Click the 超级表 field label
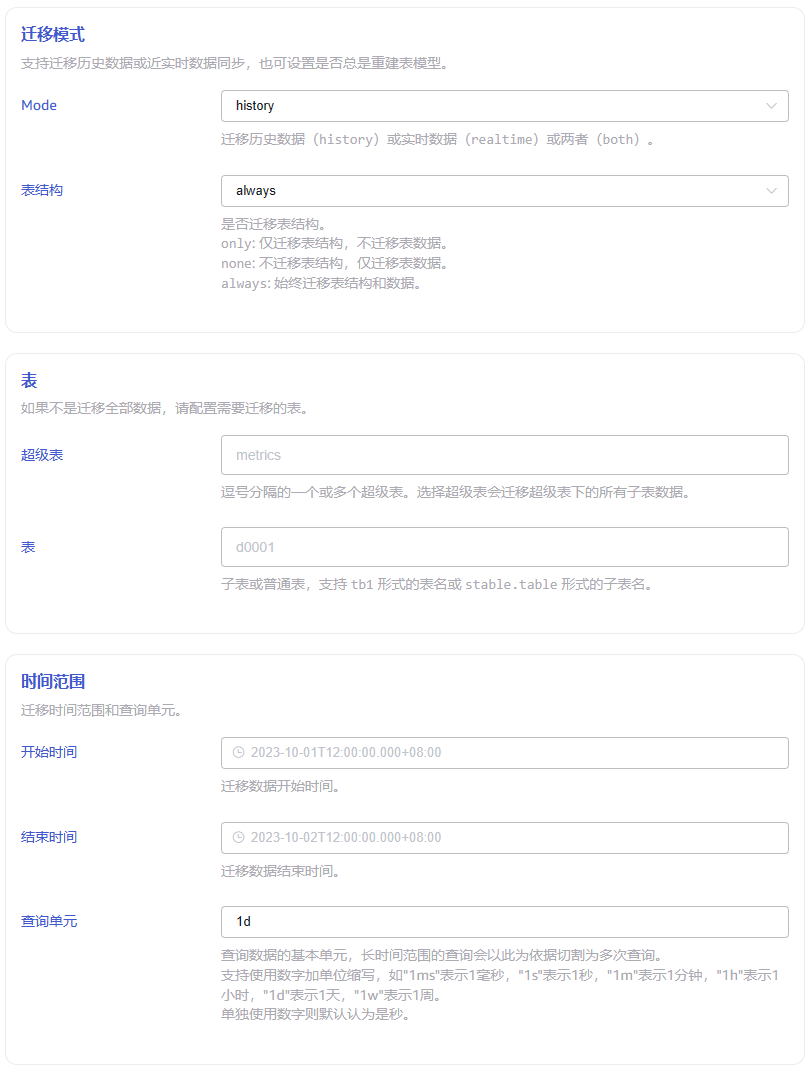Viewport: 810px width, 1080px height. pos(42,455)
